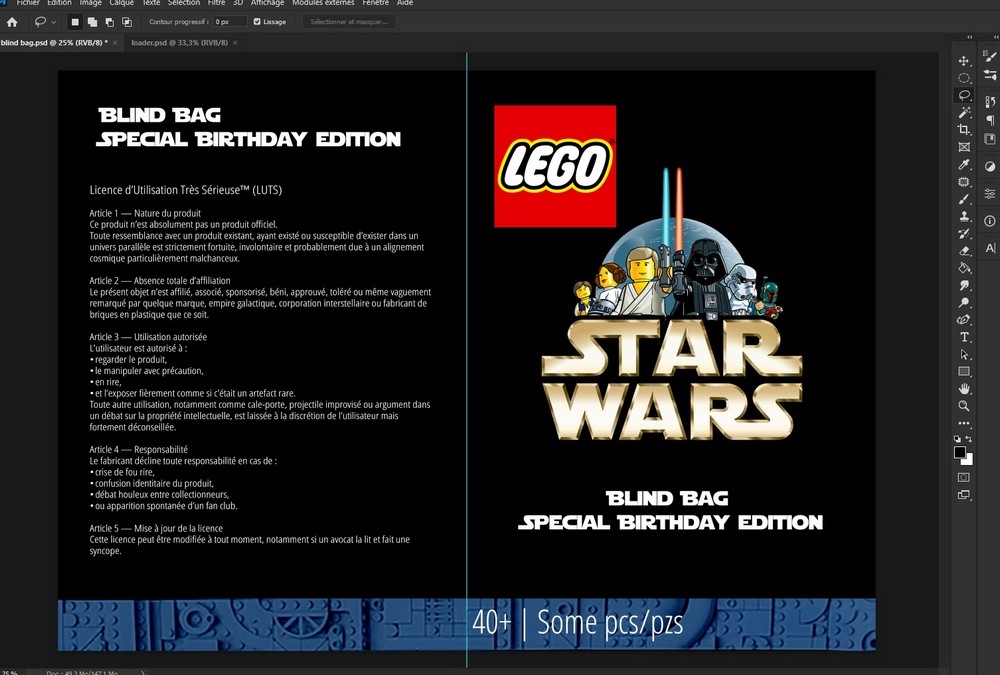The width and height of the screenshot is (1000, 675).
Task: Select the Crop tool
Action: tap(964, 130)
